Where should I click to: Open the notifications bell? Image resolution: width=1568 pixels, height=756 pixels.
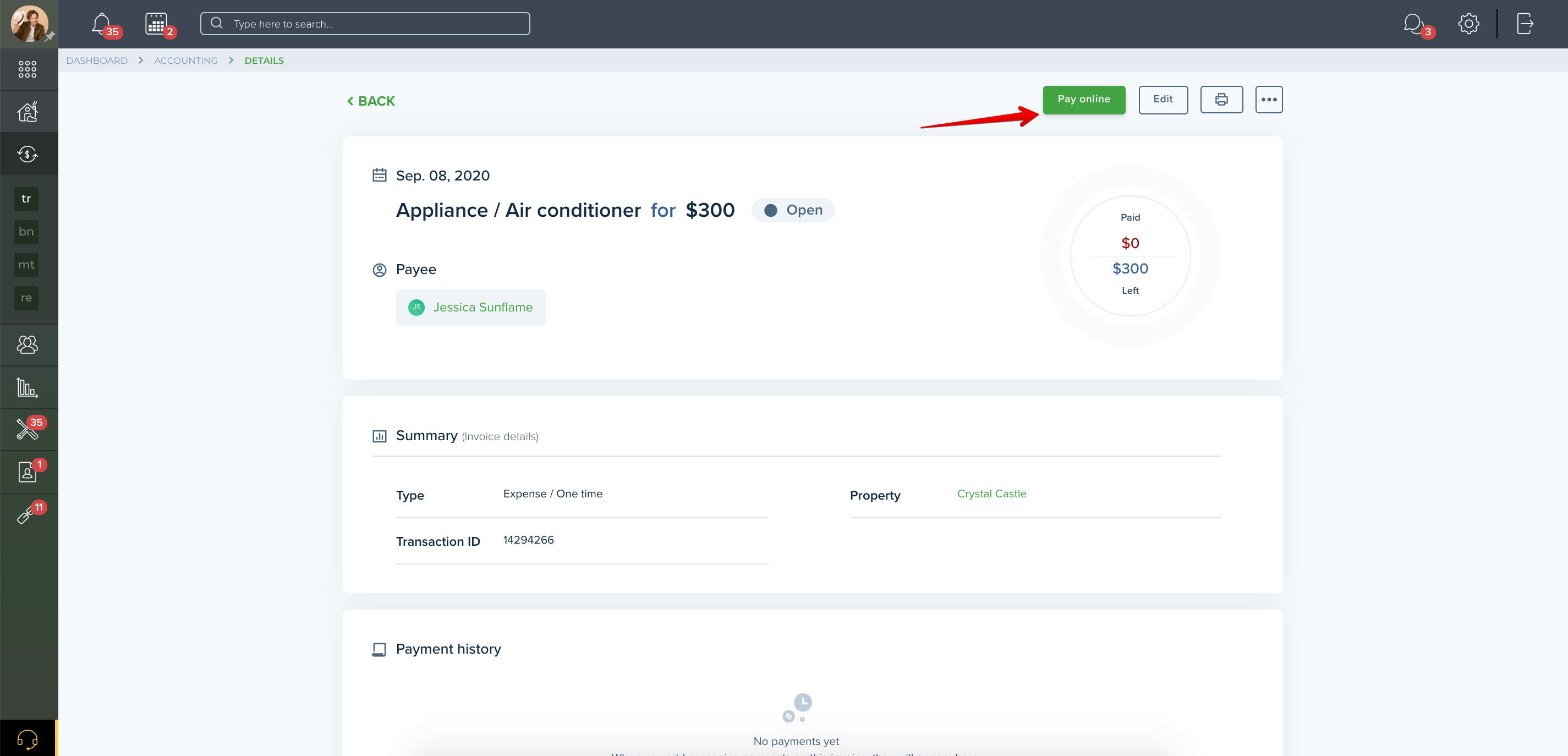pos(101,24)
